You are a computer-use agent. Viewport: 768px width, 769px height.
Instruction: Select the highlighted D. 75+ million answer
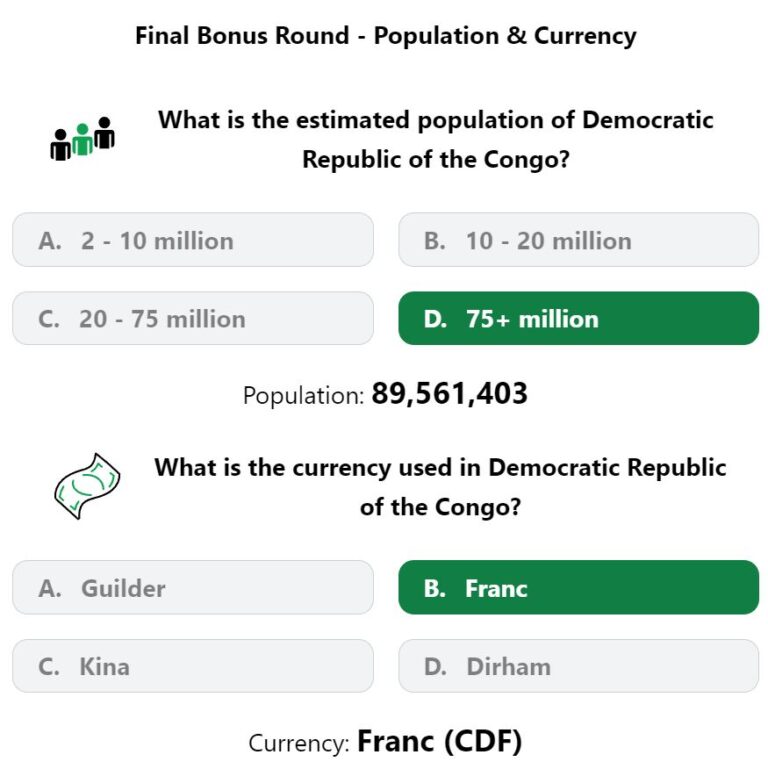click(x=579, y=318)
